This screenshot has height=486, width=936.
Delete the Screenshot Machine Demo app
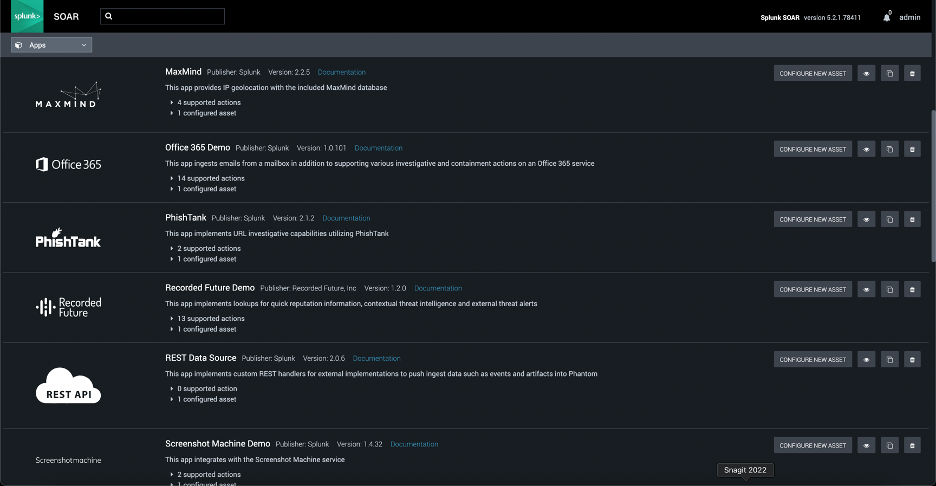click(912, 445)
